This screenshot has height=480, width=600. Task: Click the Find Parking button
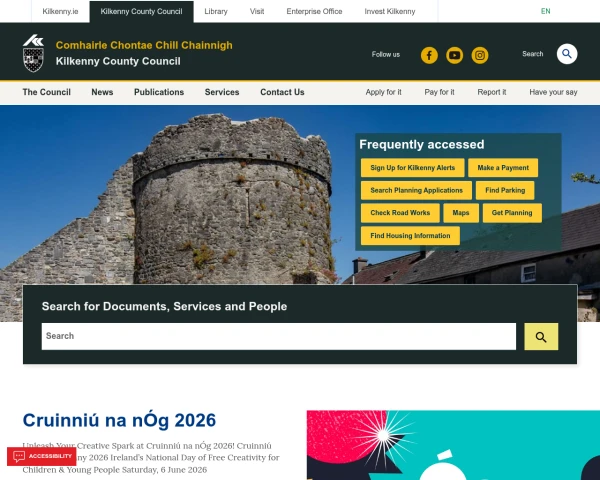[x=505, y=190]
